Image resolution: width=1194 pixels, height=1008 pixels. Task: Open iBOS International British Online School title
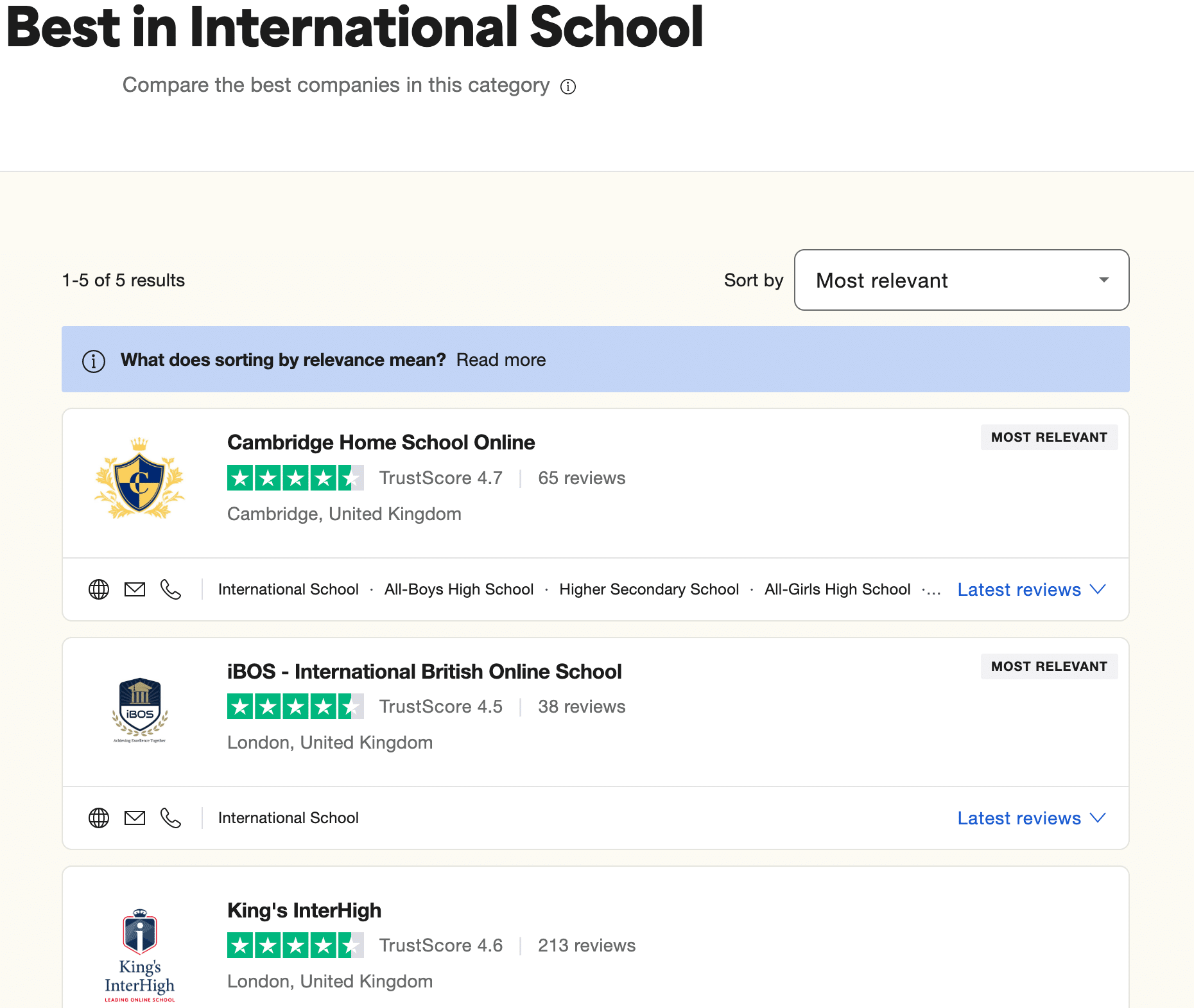point(424,672)
